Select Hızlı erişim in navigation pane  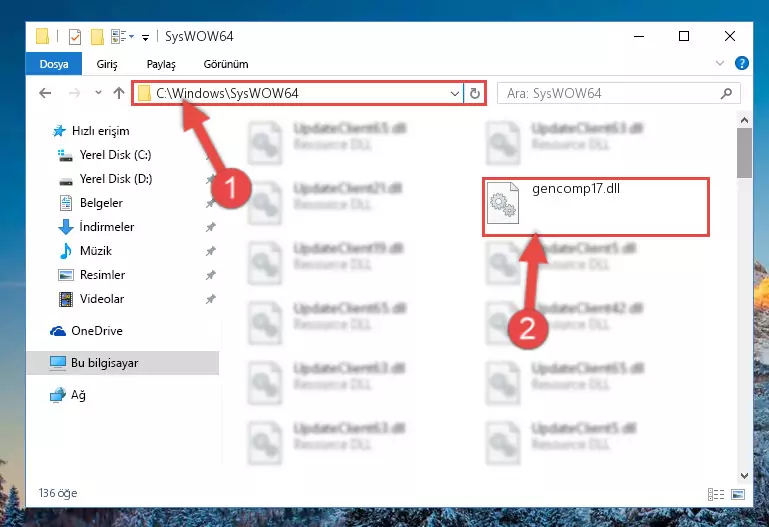click(x=100, y=131)
